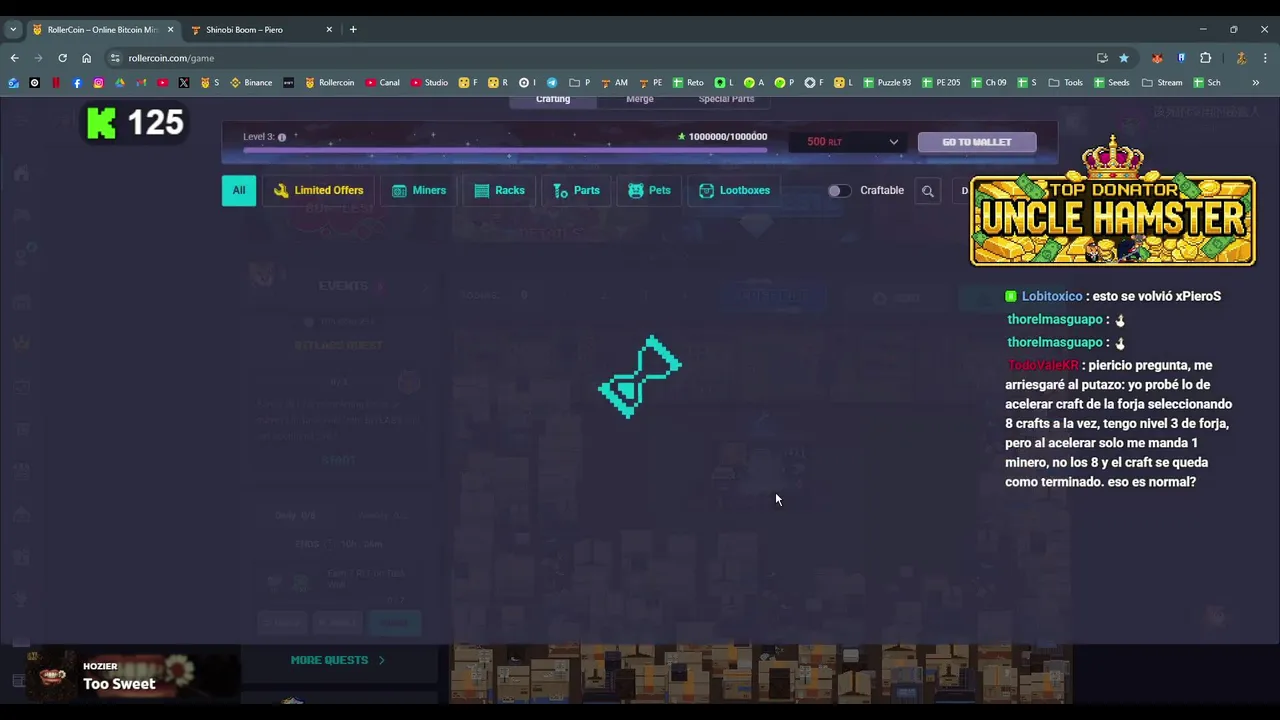Open the MORE QUESTS link

[338, 660]
